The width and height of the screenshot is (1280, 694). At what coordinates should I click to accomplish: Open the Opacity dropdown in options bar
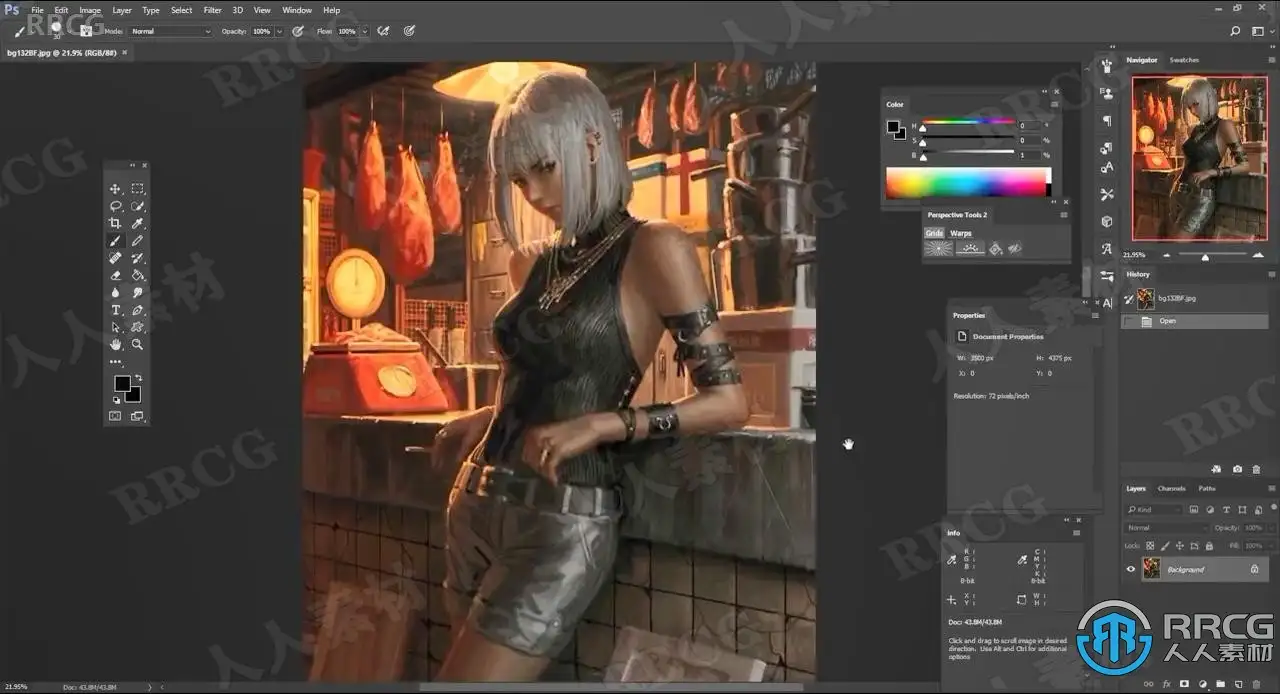click(279, 31)
